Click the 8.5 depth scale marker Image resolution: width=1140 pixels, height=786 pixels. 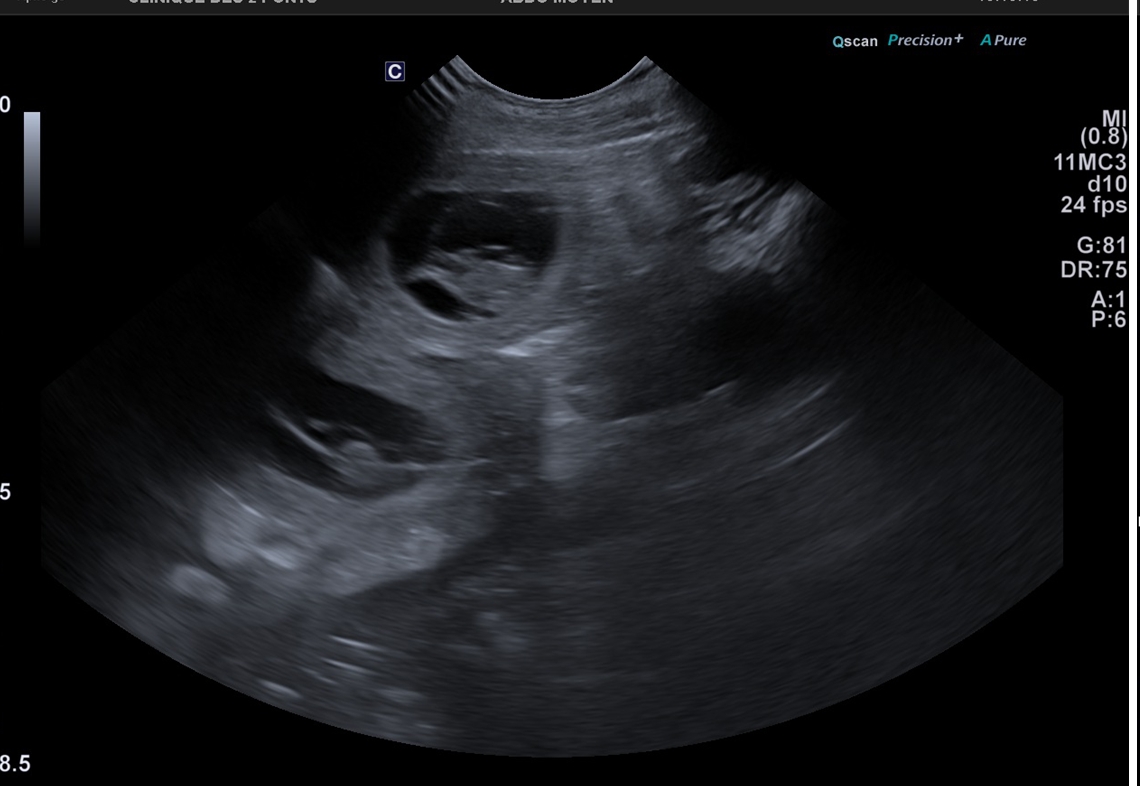tap(15, 765)
